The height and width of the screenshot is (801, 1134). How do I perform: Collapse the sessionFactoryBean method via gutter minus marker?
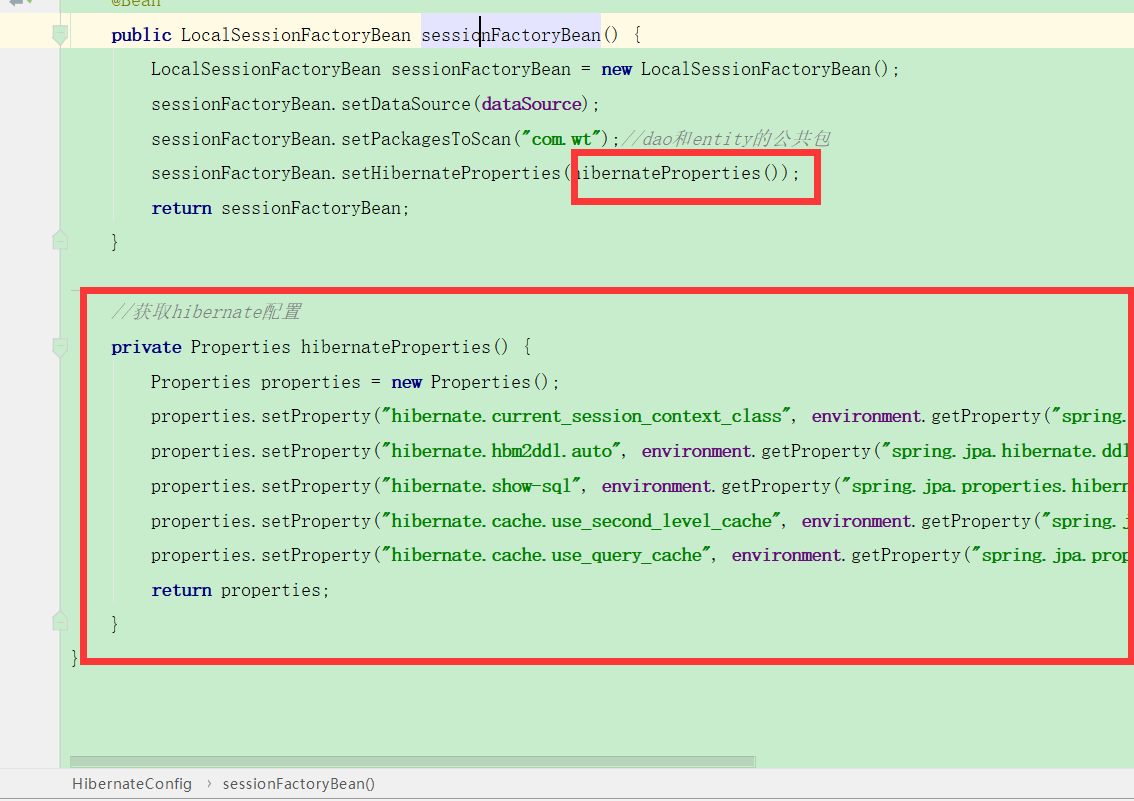click(x=59, y=30)
